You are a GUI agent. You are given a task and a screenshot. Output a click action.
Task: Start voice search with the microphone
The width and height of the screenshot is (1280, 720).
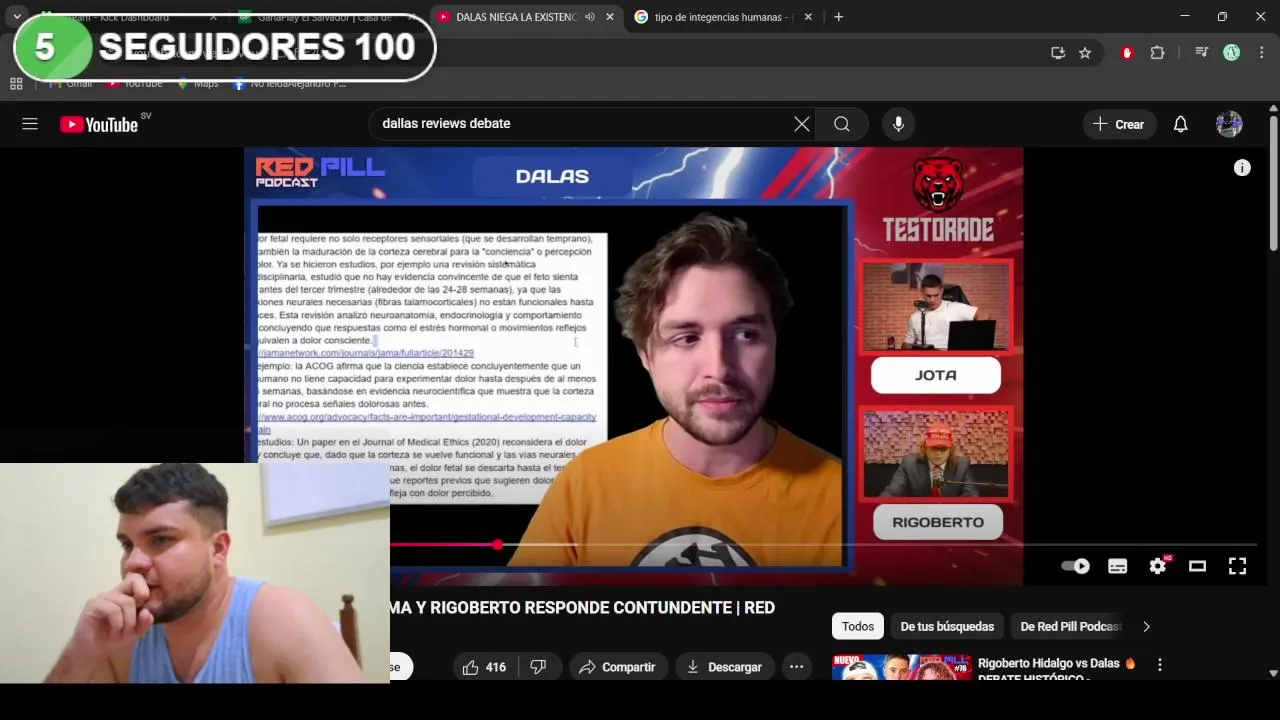(898, 124)
